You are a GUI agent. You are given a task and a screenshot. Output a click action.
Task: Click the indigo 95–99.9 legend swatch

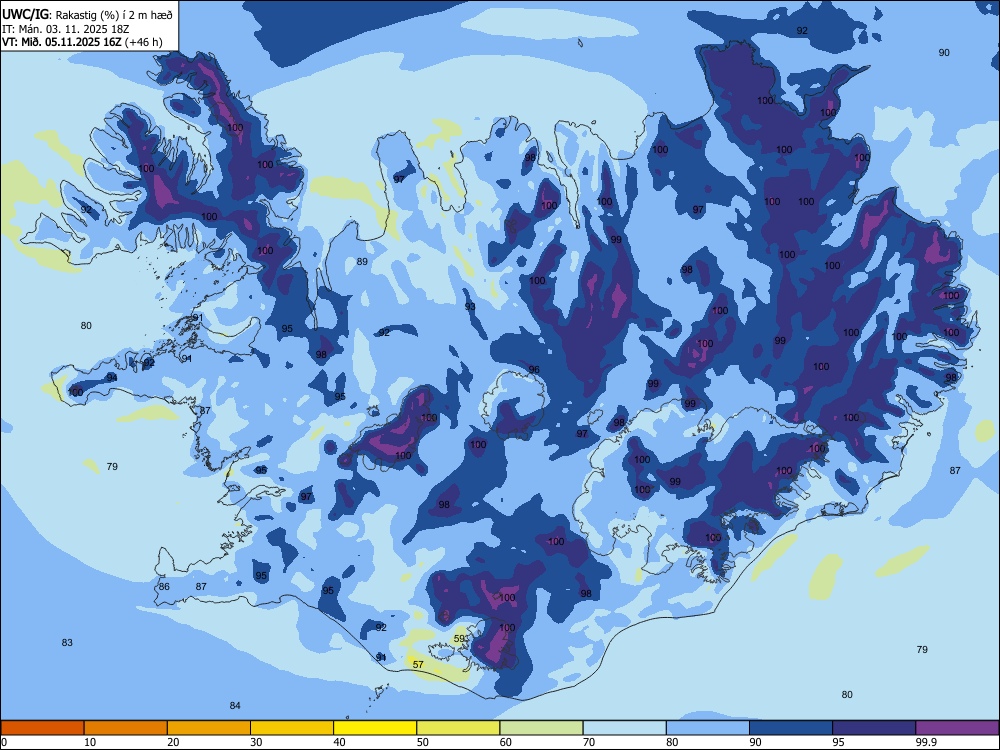point(874,728)
